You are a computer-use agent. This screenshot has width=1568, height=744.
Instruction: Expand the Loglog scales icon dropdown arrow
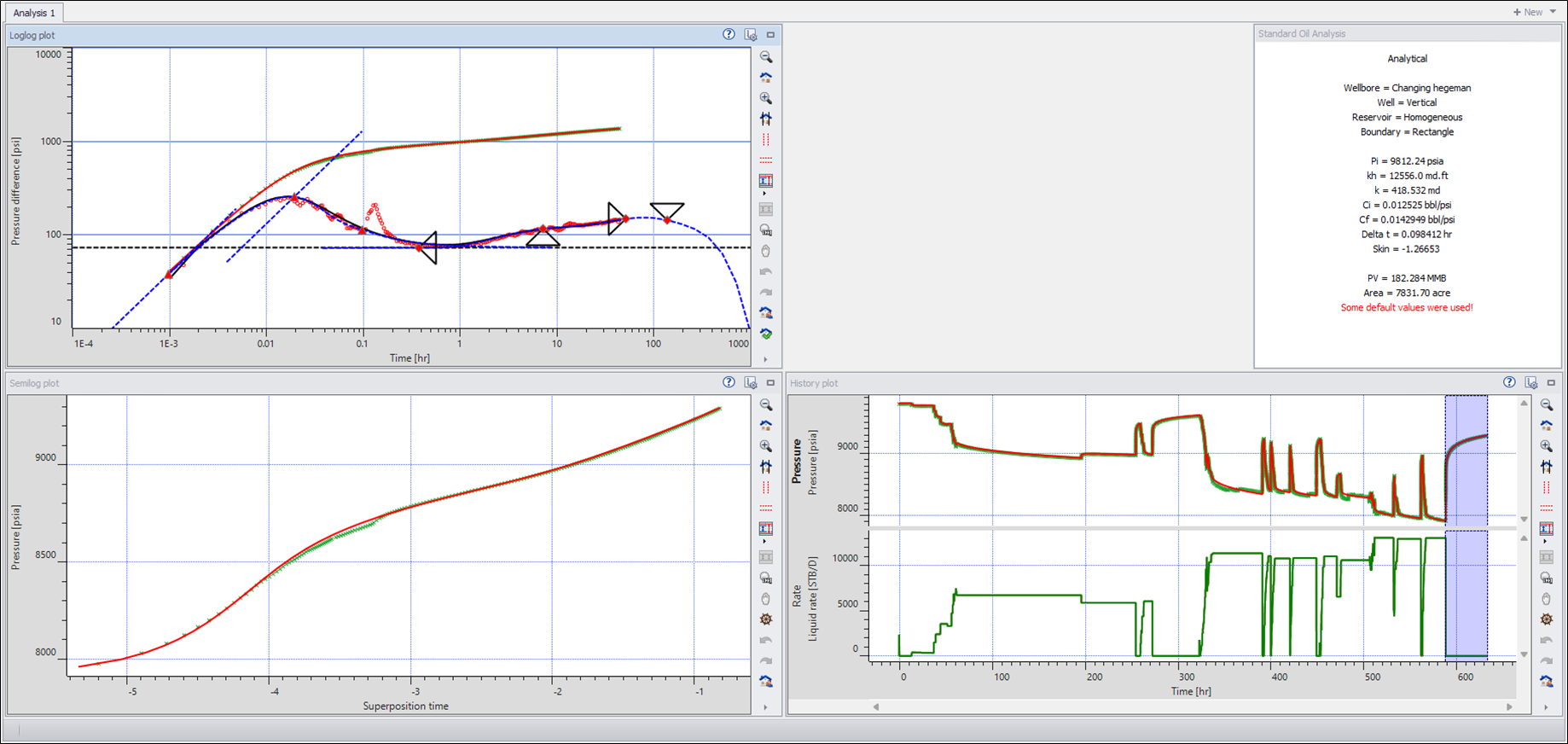(x=764, y=194)
